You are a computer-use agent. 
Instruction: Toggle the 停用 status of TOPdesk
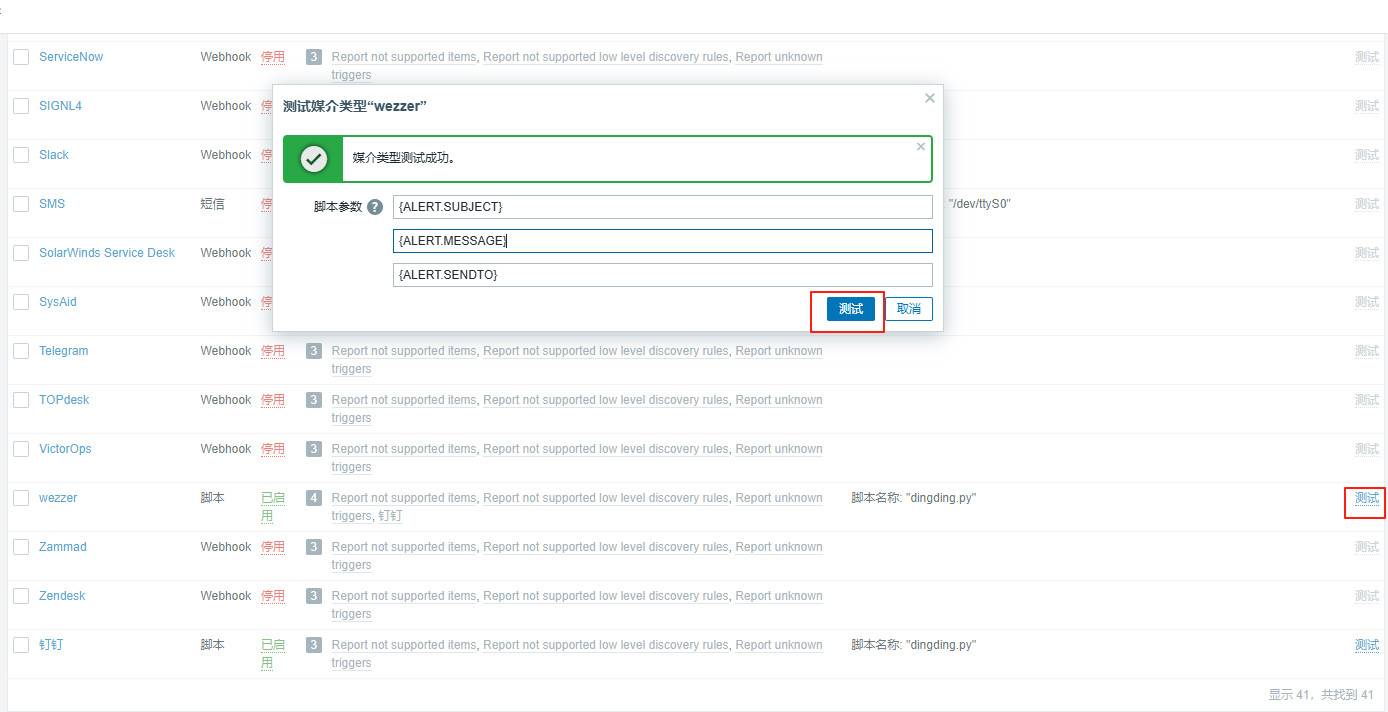pos(273,400)
